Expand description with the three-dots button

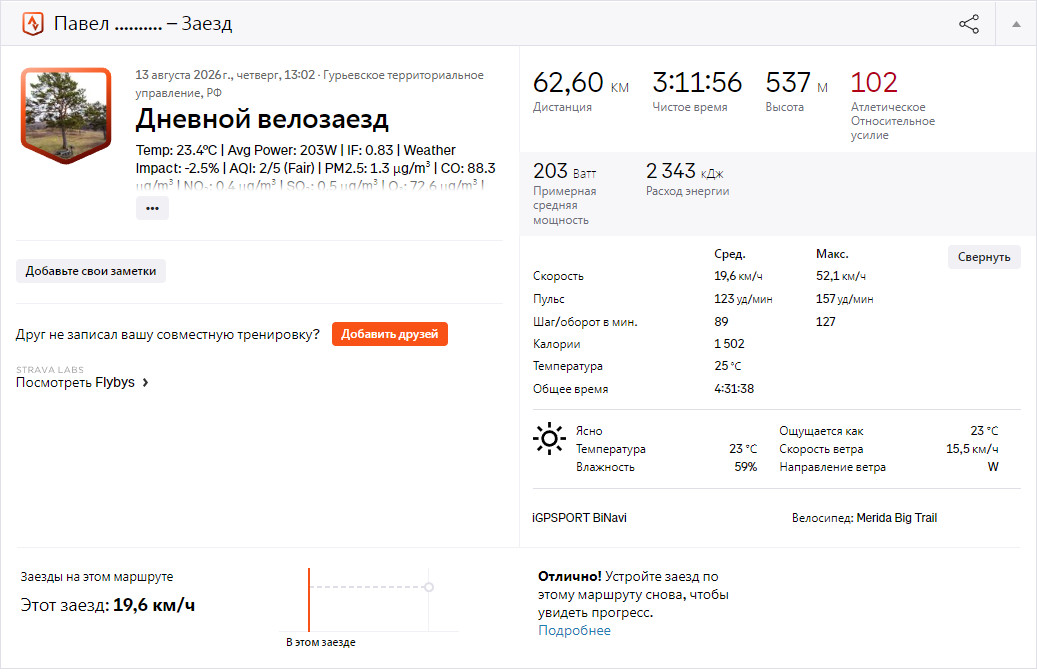pyautogui.click(x=152, y=208)
